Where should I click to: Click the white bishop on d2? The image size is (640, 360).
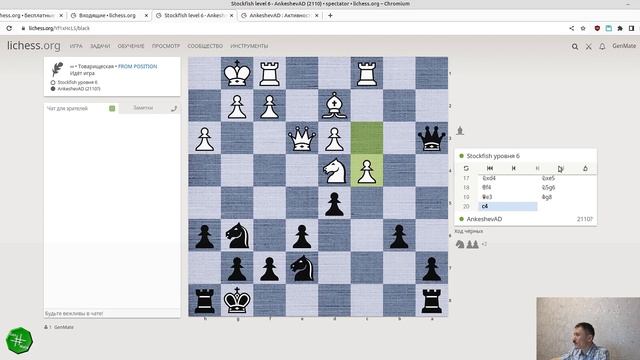click(334, 105)
